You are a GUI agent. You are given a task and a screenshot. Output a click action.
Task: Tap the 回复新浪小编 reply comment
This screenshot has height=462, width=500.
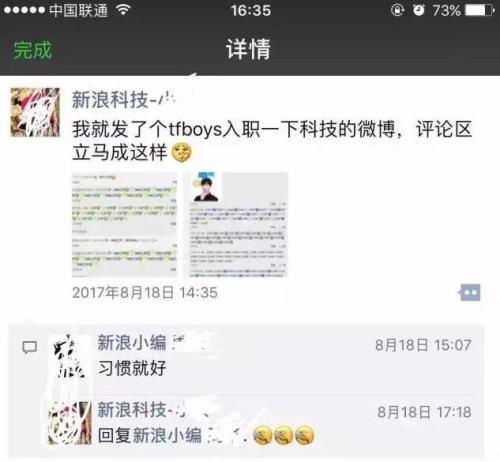click(x=206, y=435)
